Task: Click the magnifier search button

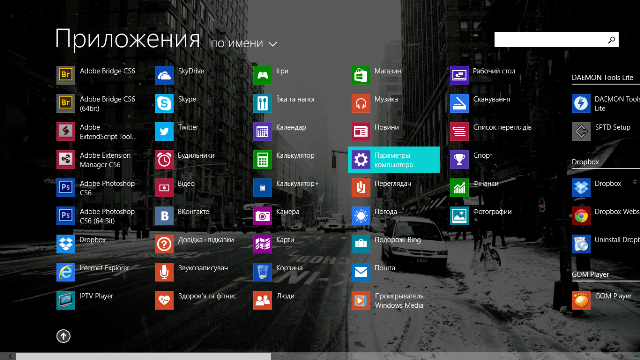Action: point(611,40)
